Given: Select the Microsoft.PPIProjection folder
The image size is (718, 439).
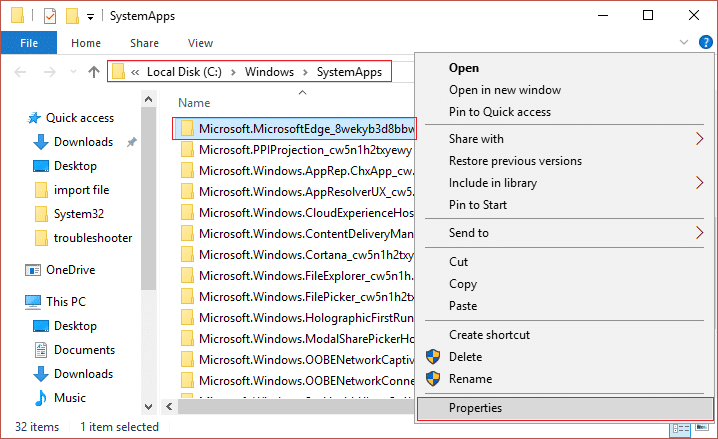Looking at the screenshot, I should (x=296, y=150).
